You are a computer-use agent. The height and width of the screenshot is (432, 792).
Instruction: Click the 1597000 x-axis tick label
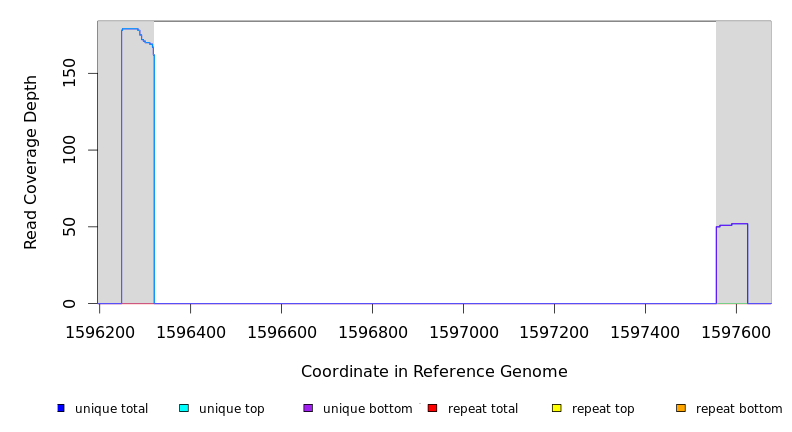pos(463,331)
